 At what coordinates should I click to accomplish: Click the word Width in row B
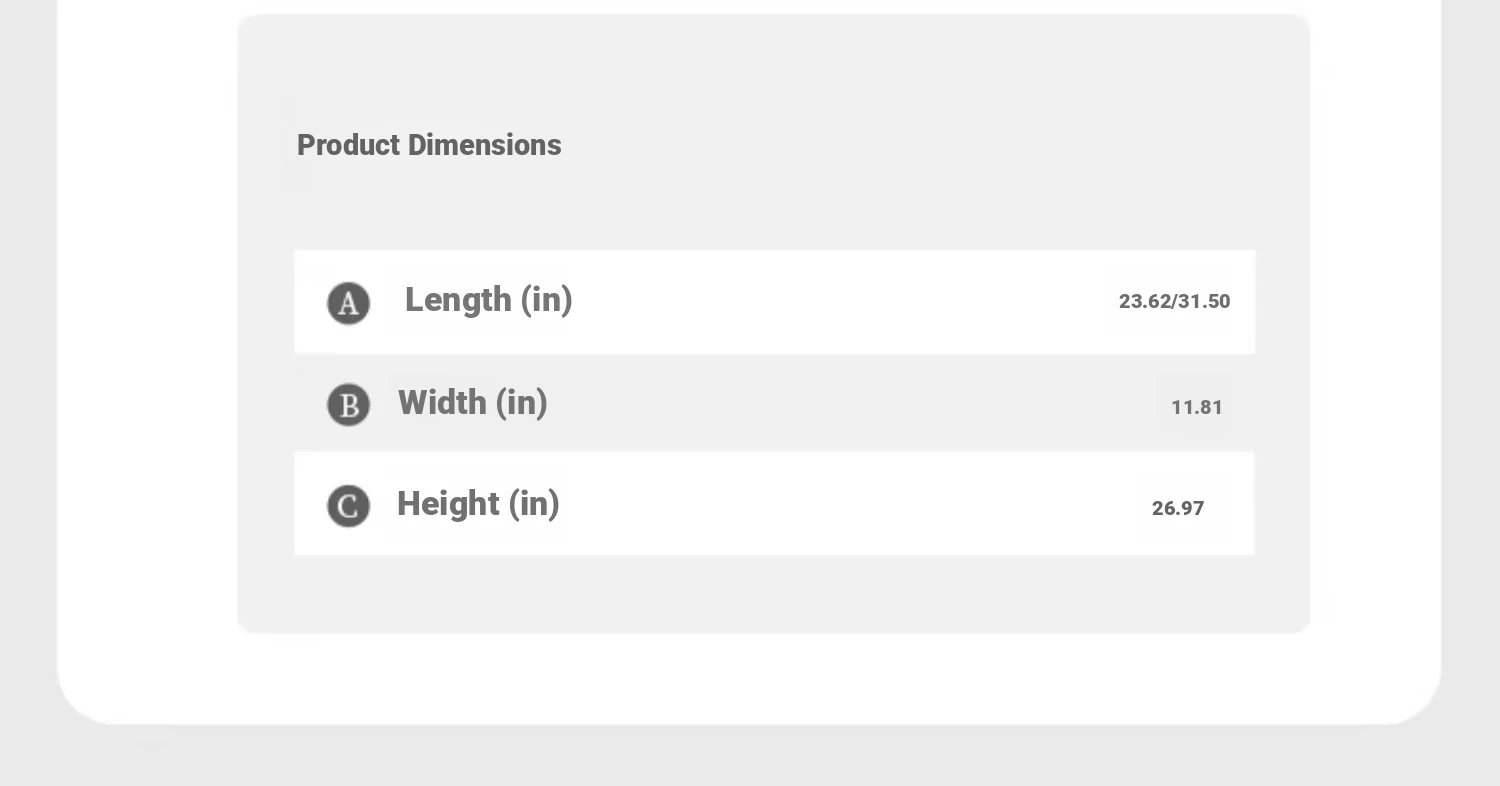pos(442,403)
